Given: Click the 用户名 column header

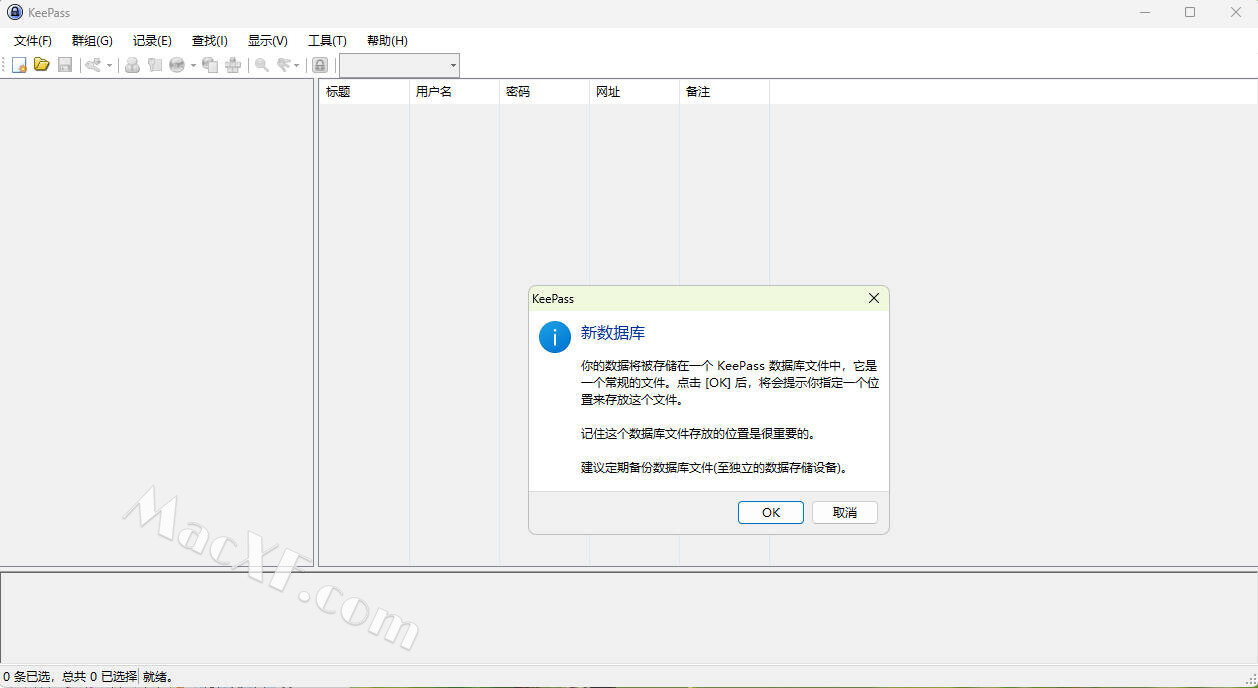Looking at the screenshot, I should 454,91.
